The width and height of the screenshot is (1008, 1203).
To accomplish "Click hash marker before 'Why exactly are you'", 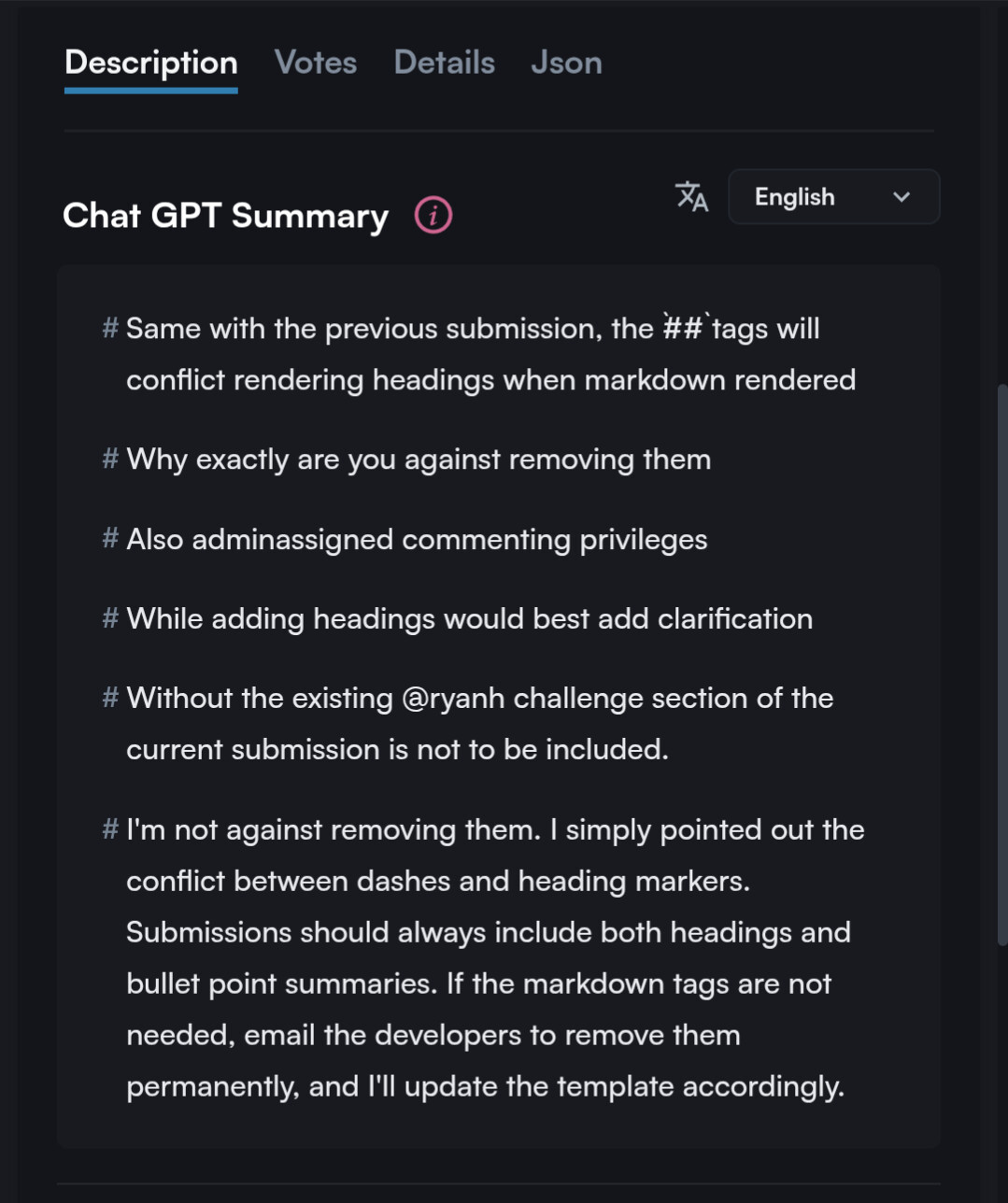I will 110,459.
